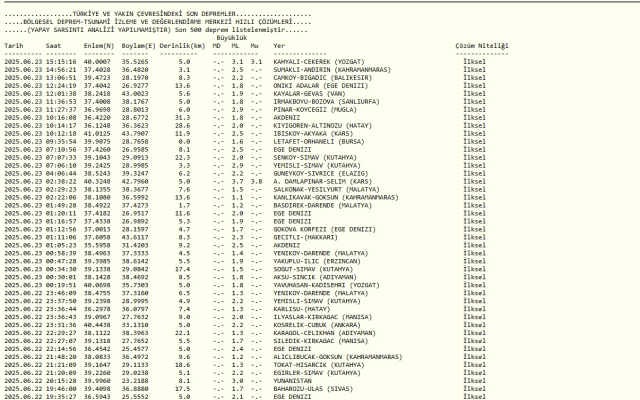This screenshot has height=400, width=640.
Task: Click the Derinlik(km) column header
Action: [x=182, y=46]
